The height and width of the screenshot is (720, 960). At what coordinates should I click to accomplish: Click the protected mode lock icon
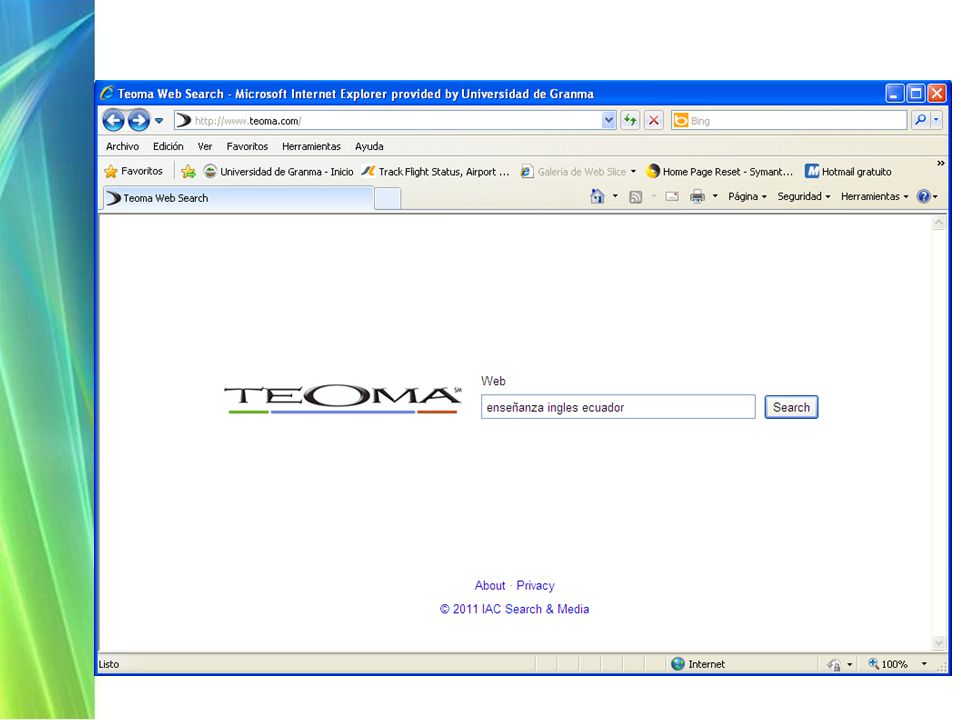pyautogui.click(x=834, y=664)
